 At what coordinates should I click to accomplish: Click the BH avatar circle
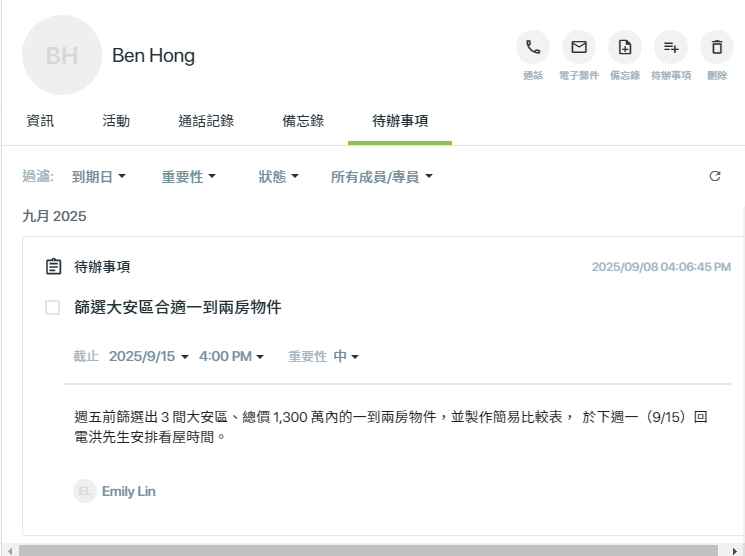(62, 55)
